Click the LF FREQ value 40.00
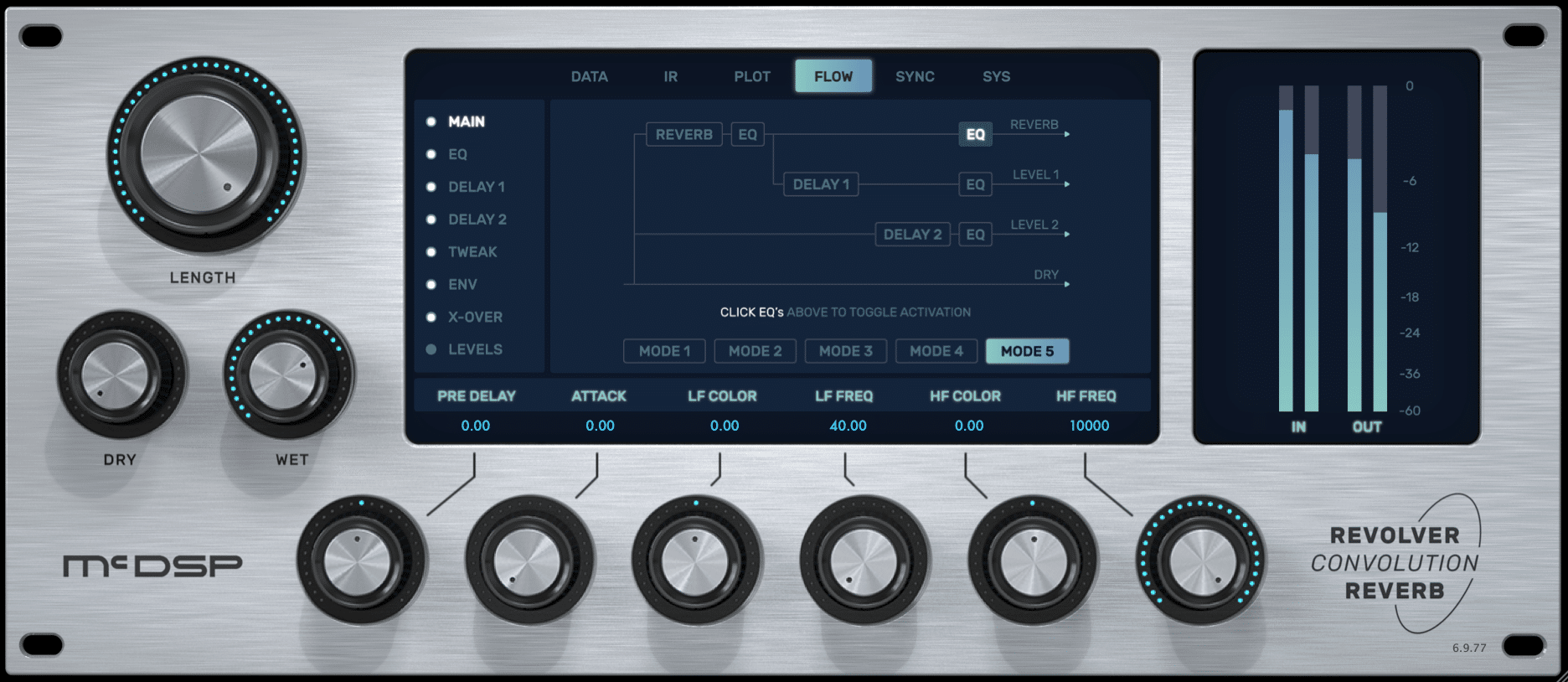Image resolution: width=1568 pixels, height=682 pixels. pyautogui.click(x=847, y=426)
